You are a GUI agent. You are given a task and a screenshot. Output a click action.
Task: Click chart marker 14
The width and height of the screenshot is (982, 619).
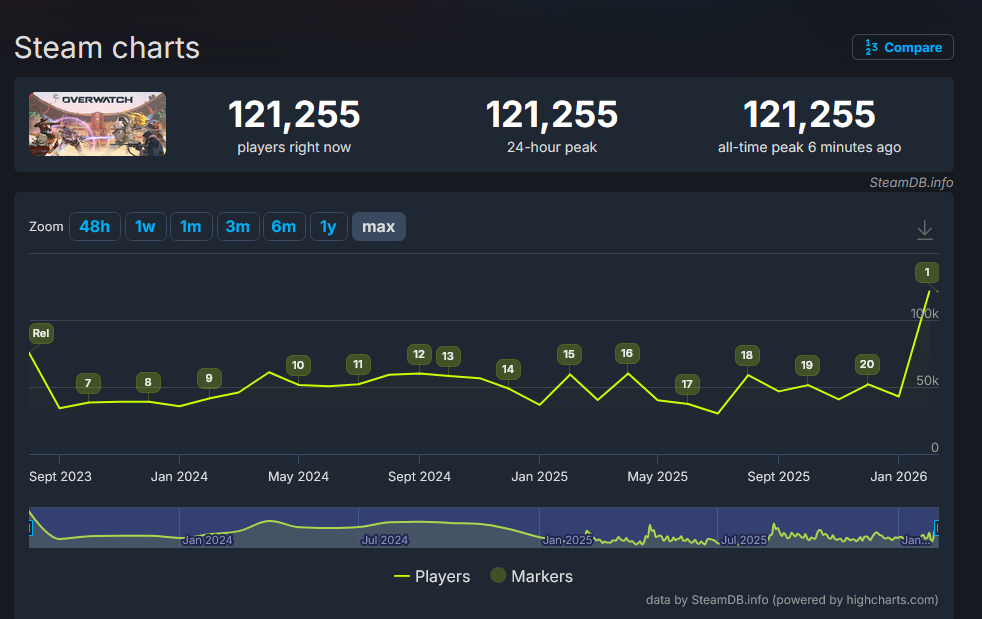(508, 370)
